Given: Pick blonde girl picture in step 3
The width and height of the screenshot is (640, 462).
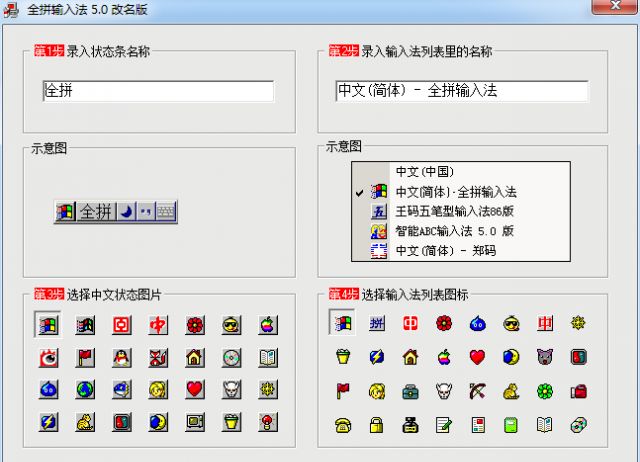Looking at the screenshot, I should tap(158, 389).
